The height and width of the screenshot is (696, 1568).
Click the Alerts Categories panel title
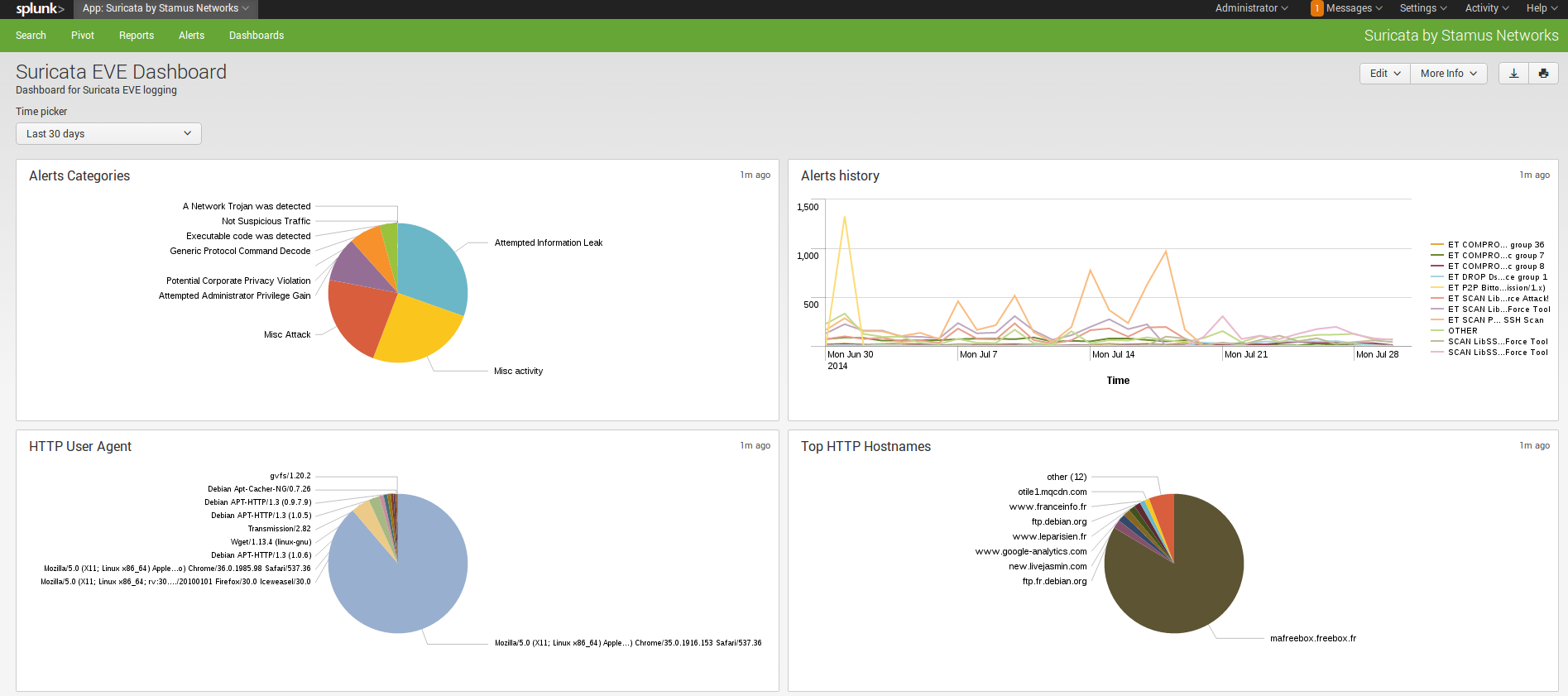tap(79, 176)
